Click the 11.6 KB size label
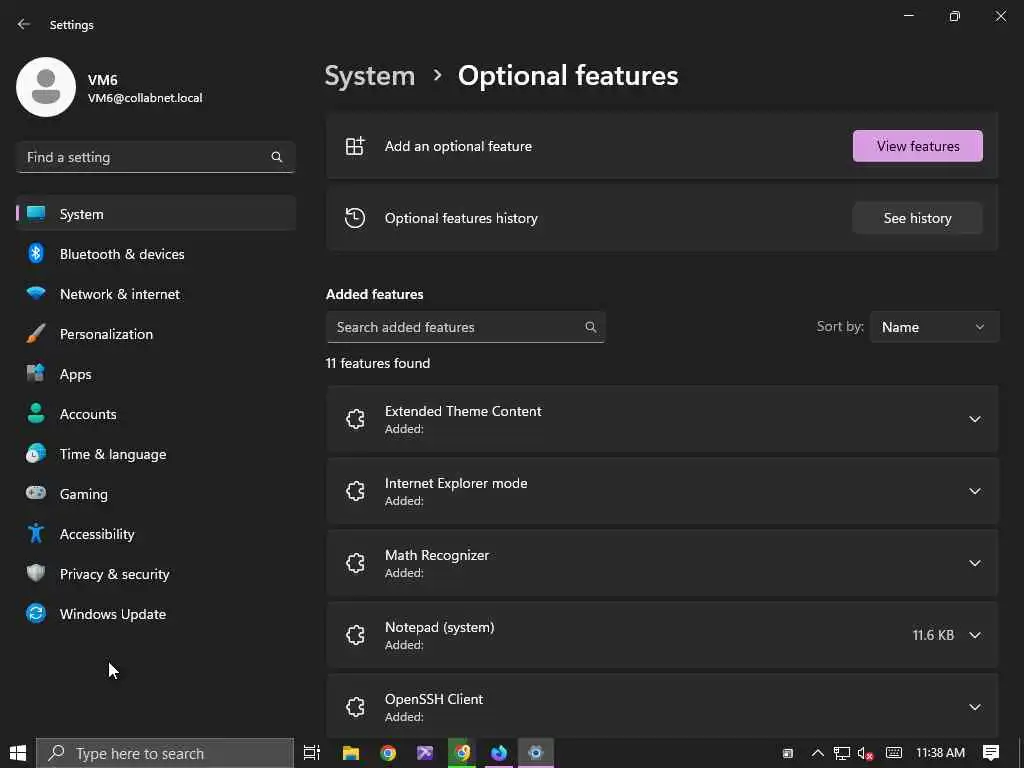Viewport: 1024px width, 768px height. coord(933,635)
